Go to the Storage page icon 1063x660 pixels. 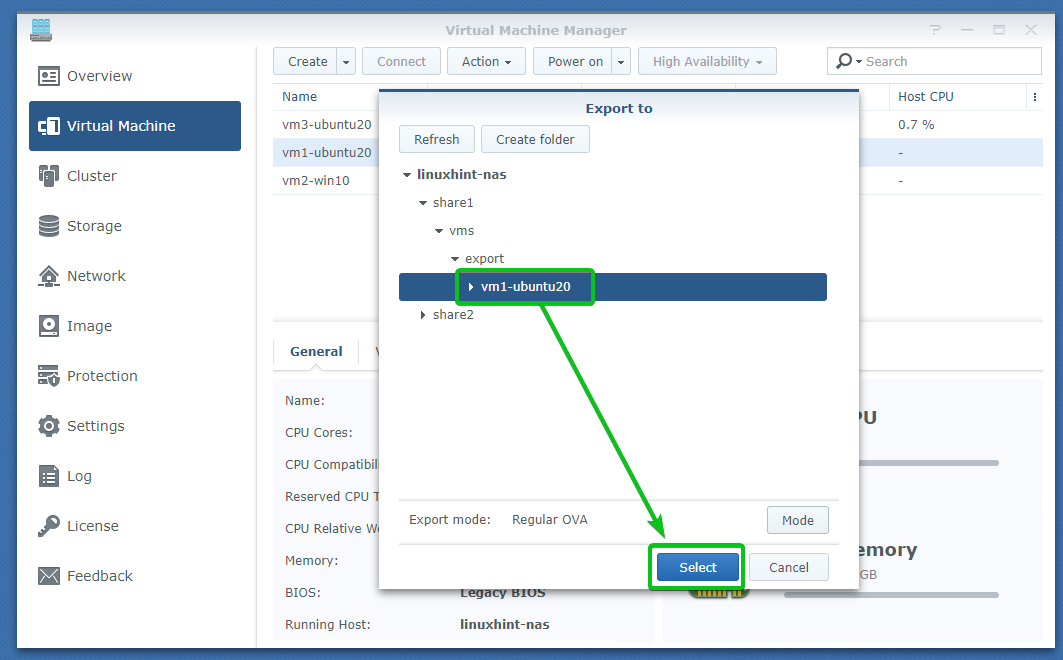(49, 226)
